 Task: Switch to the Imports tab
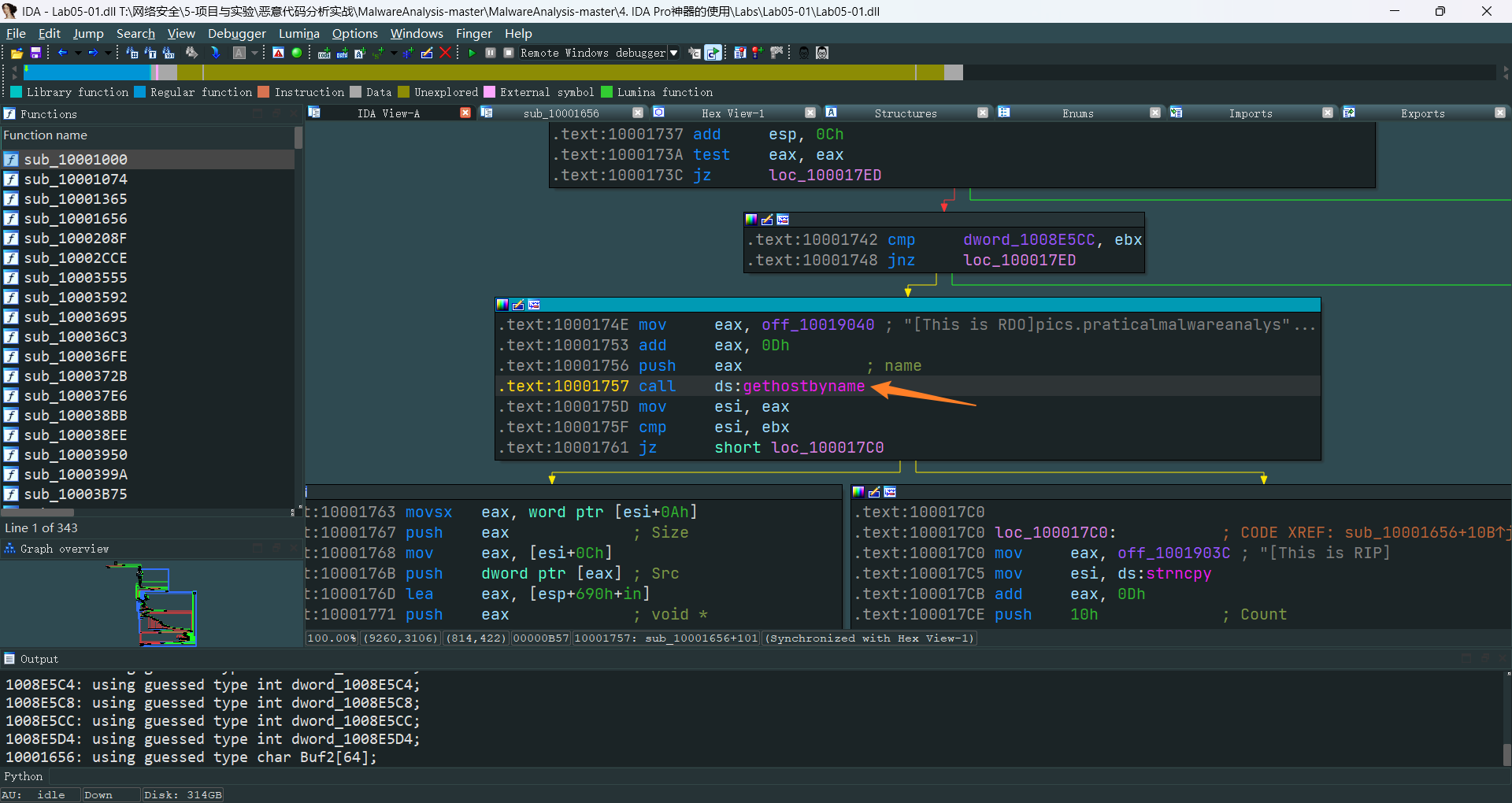coord(1251,113)
